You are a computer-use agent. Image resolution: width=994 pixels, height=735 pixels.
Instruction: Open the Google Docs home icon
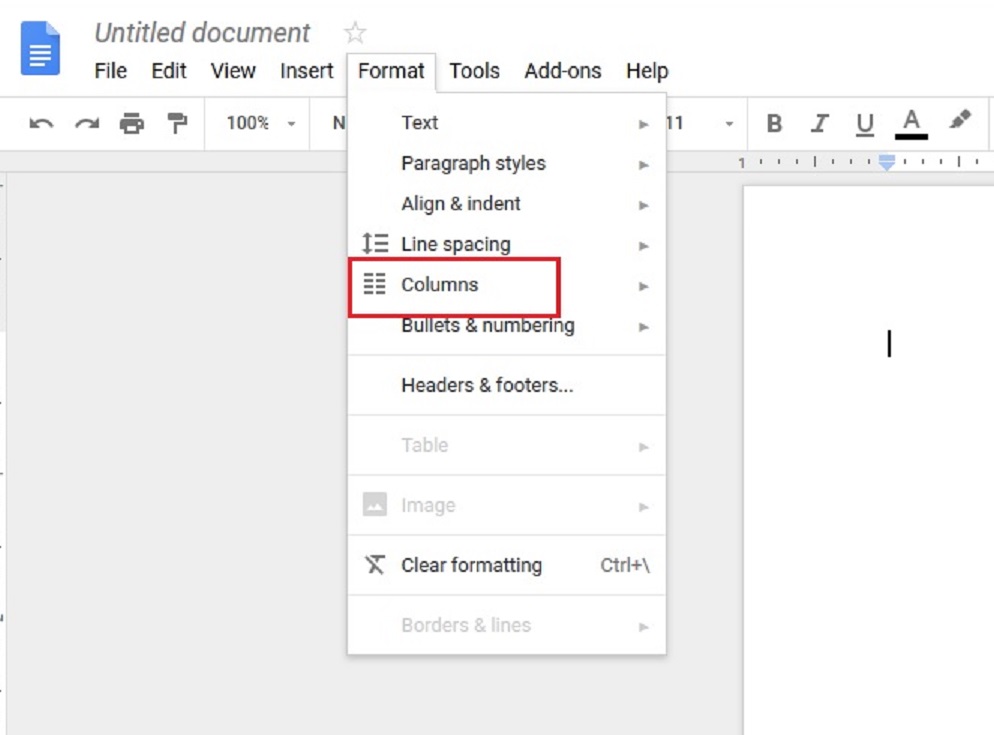(x=41, y=48)
